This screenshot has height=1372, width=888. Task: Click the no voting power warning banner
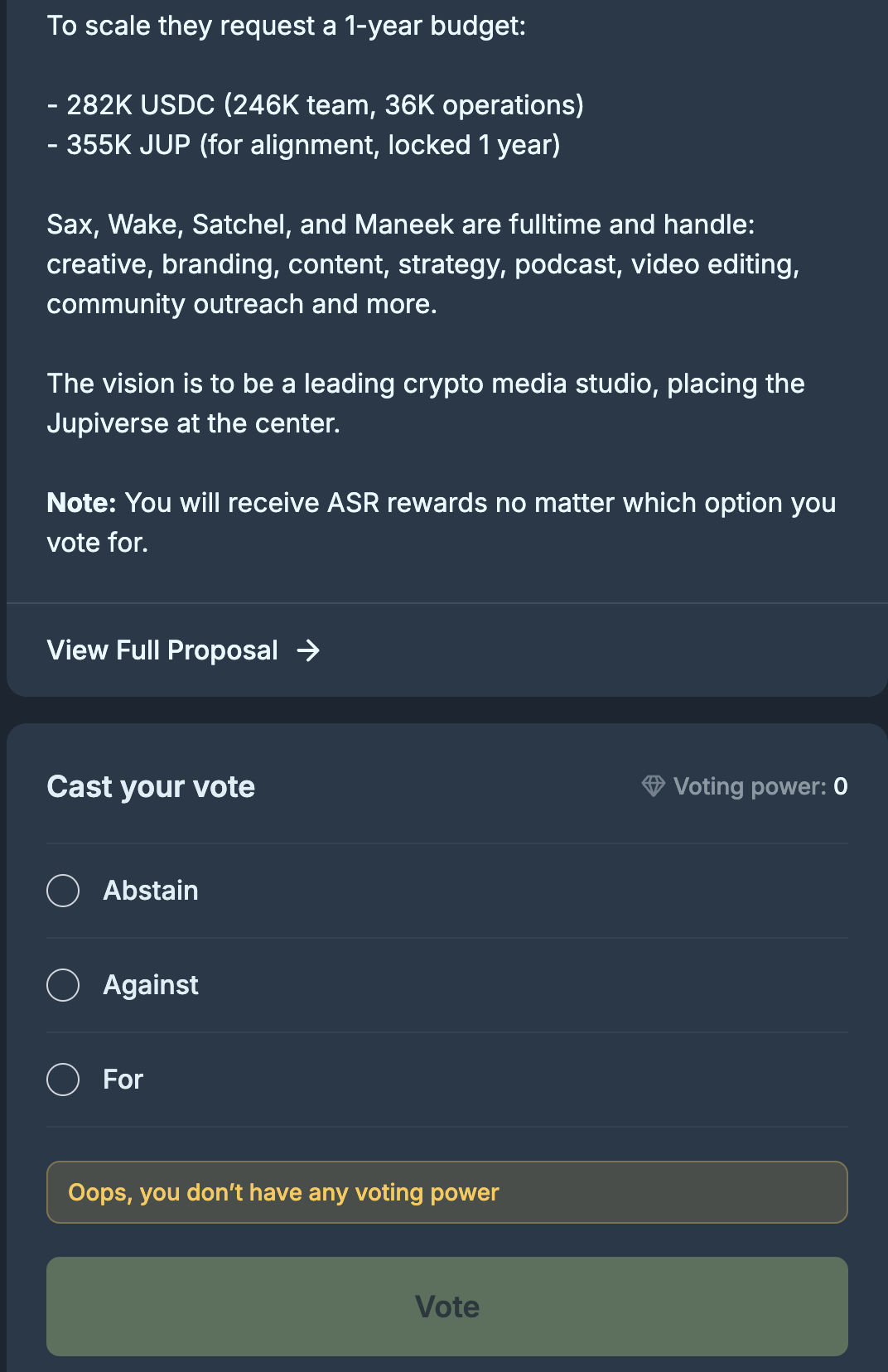[x=447, y=1192]
